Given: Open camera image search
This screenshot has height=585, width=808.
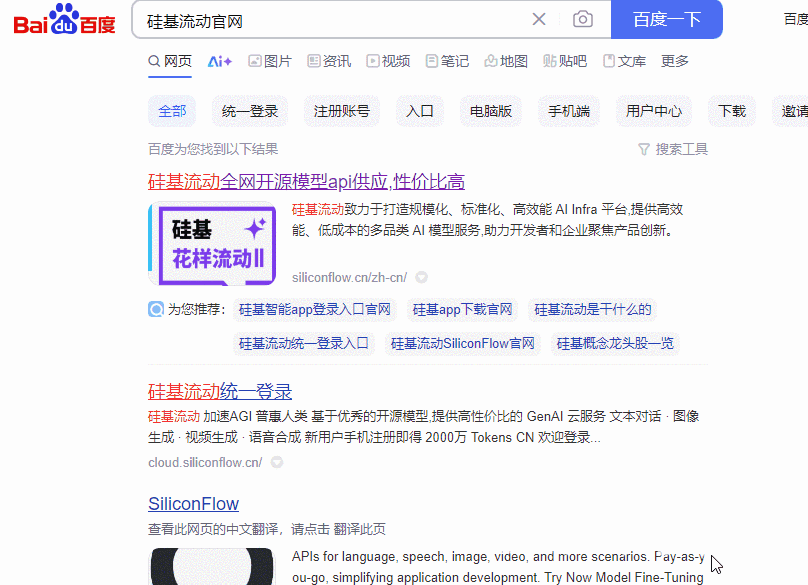Looking at the screenshot, I should [x=582, y=20].
